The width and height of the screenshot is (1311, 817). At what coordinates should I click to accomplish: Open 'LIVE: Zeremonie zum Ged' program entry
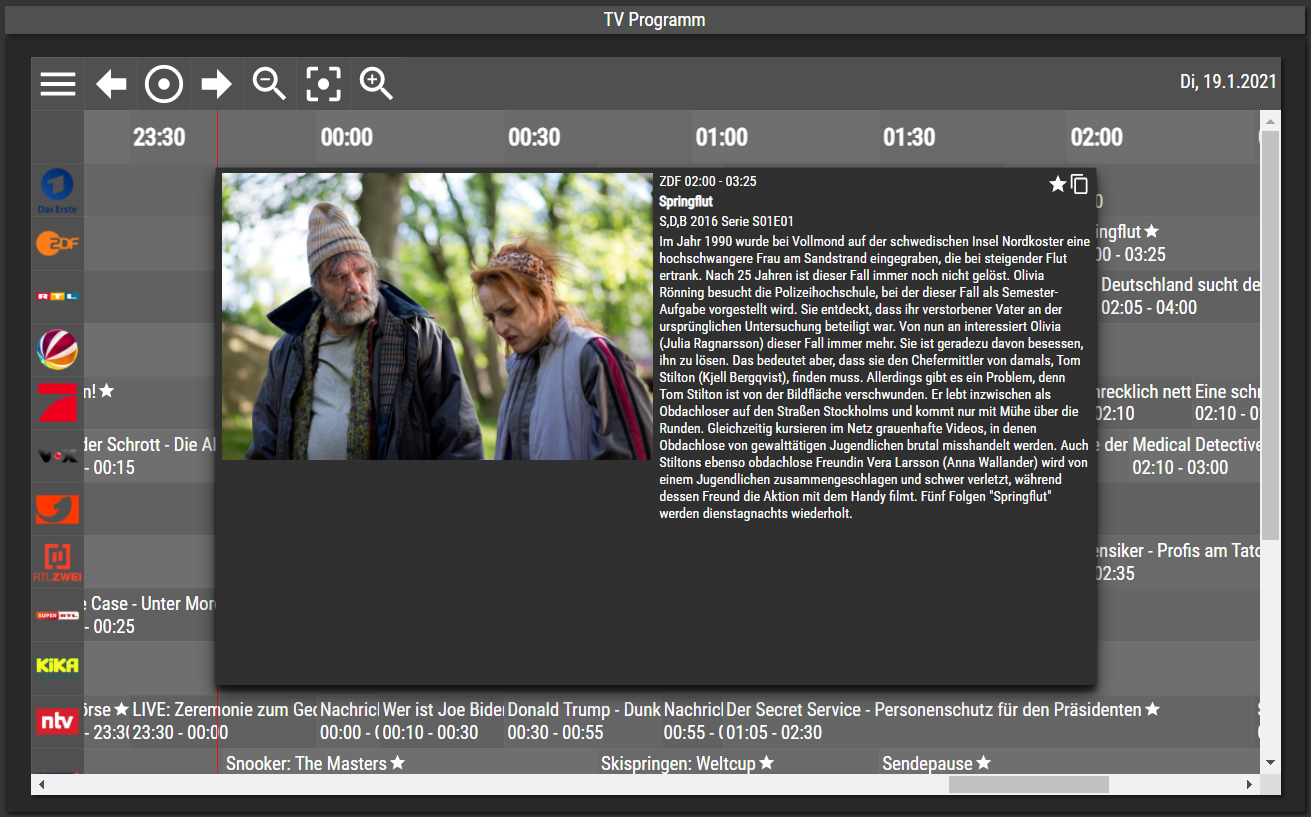(223, 721)
